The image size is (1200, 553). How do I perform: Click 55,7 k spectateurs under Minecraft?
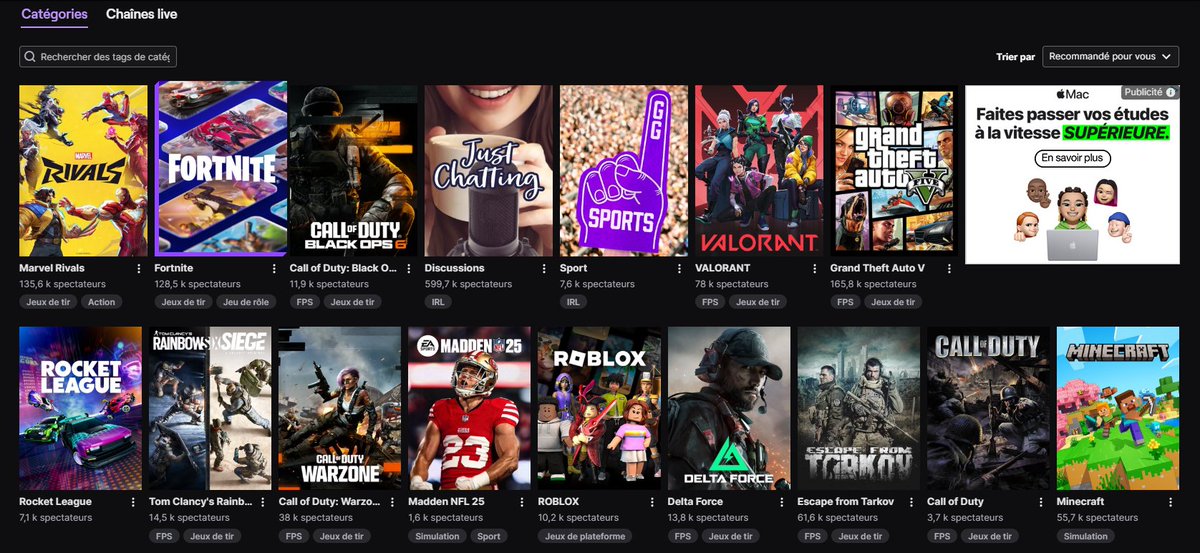[x=1097, y=518]
